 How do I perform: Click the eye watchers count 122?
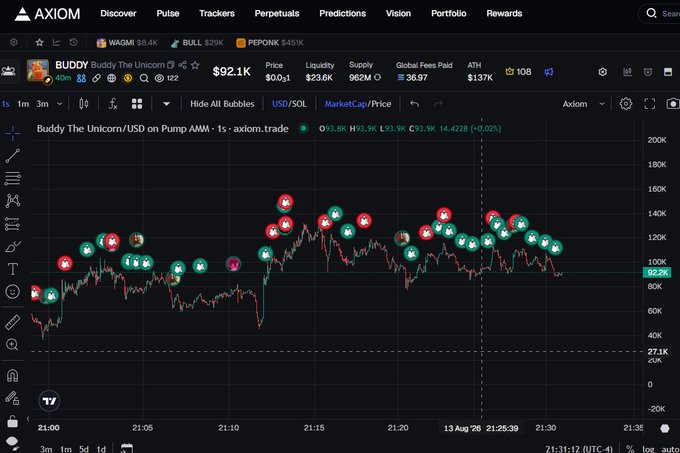point(167,78)
